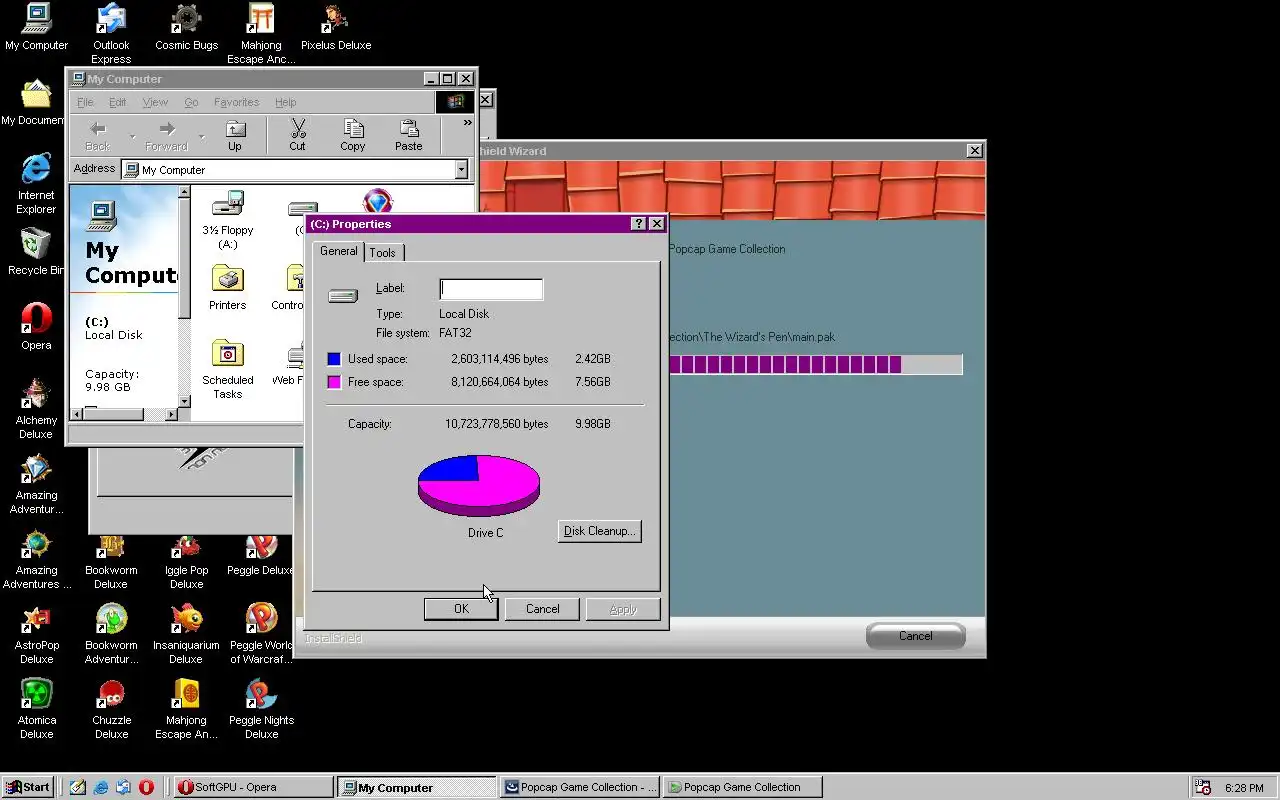Open the Atomica Deluxe desktop shortcut
This screenshot has height=800, width=1280.
[36, 708]
